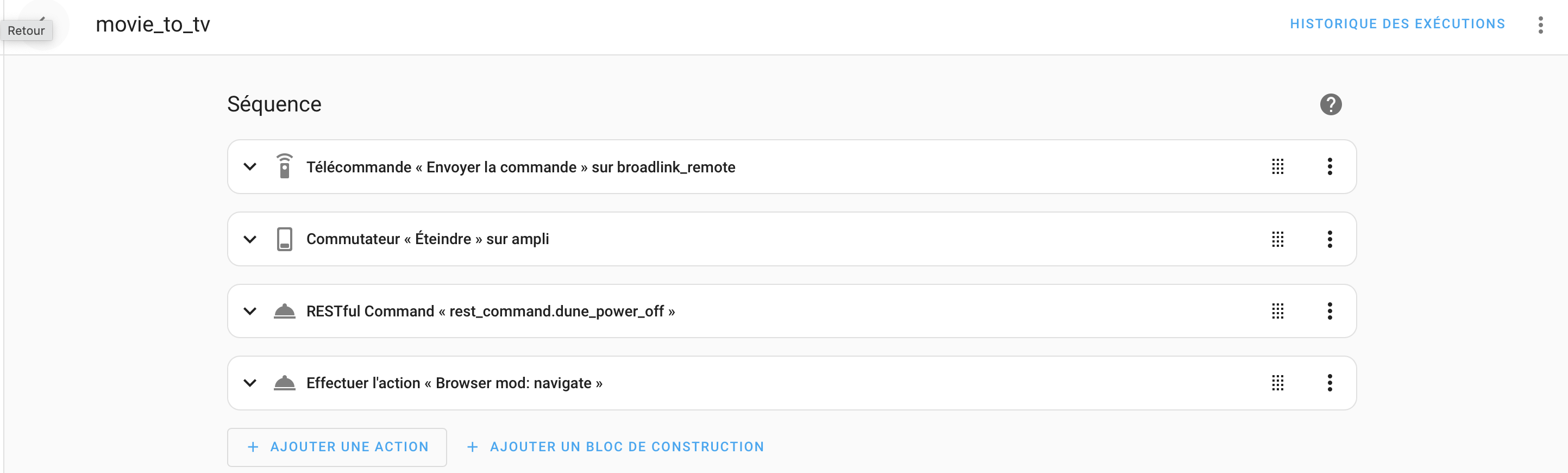1568x473 pixels.
Task: Open Historique des exécutions
Action: (x=1397, y=24)
